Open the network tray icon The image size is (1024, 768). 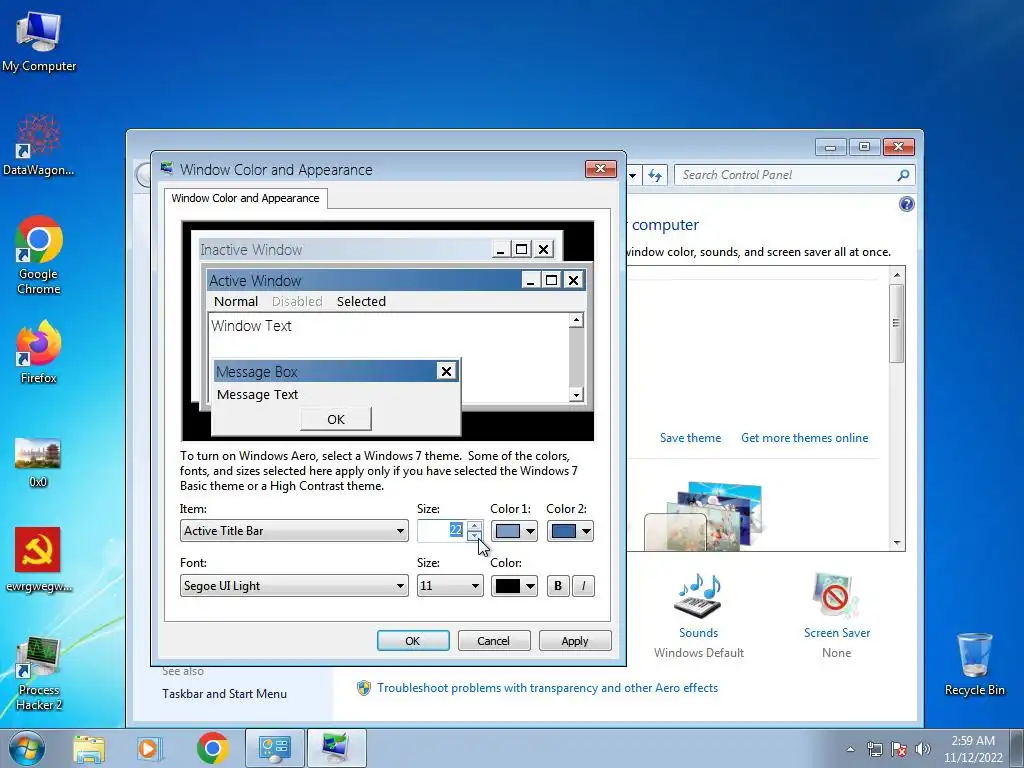click(x=874, y=749)
